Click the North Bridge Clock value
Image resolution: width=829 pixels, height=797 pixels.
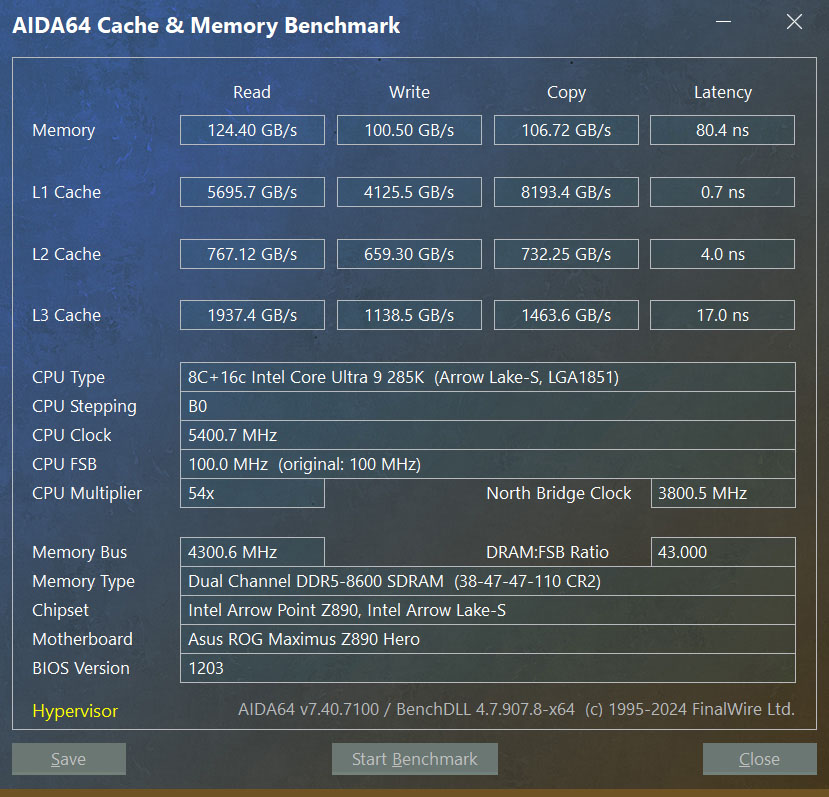[722, 493]
